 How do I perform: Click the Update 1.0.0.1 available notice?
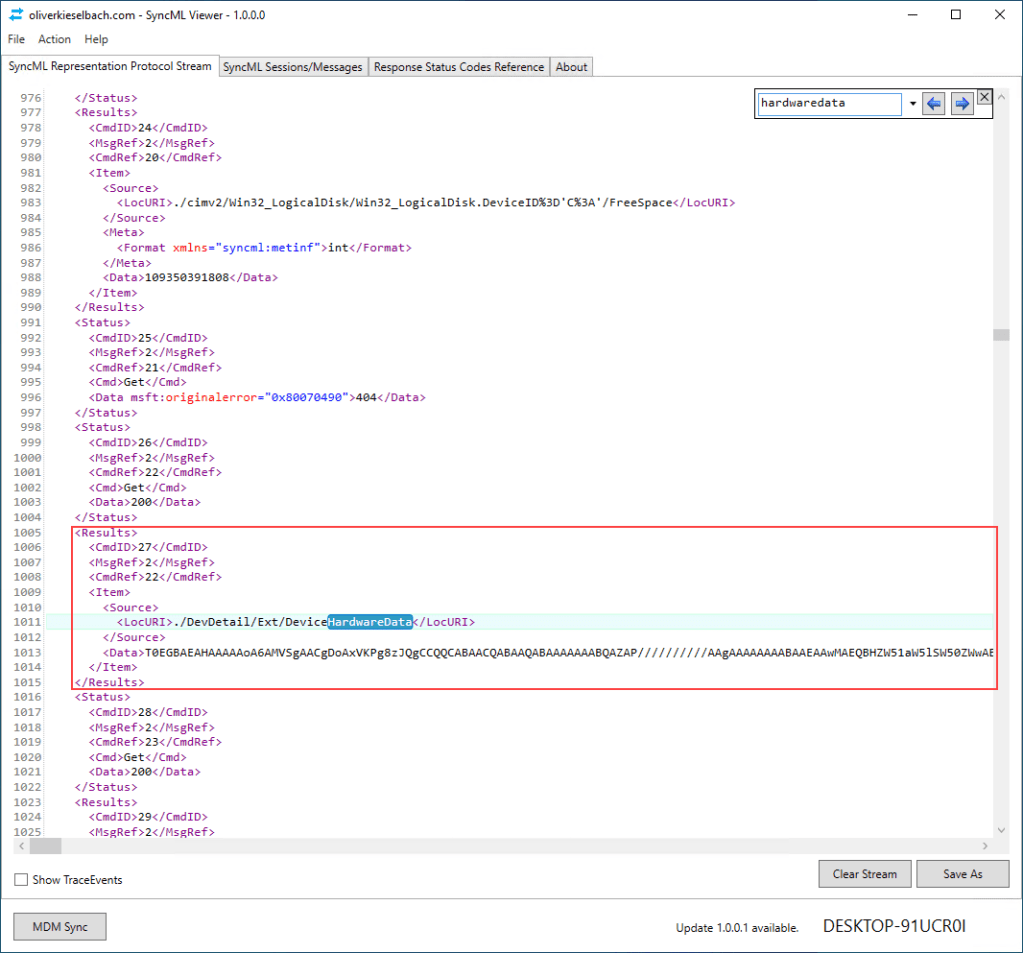(737, 926)
